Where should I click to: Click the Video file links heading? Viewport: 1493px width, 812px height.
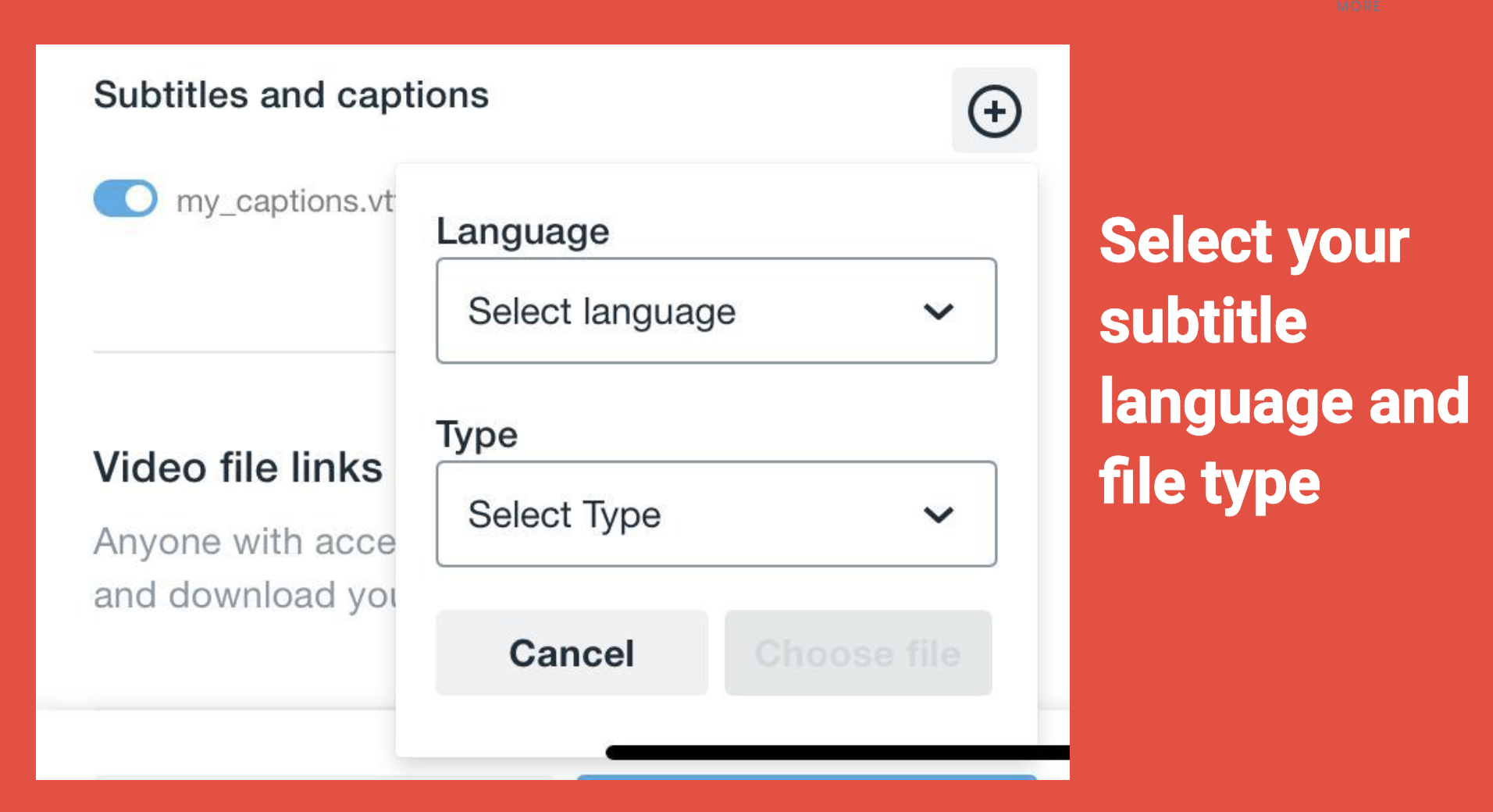pyautogui.click(x=238, y=468)
